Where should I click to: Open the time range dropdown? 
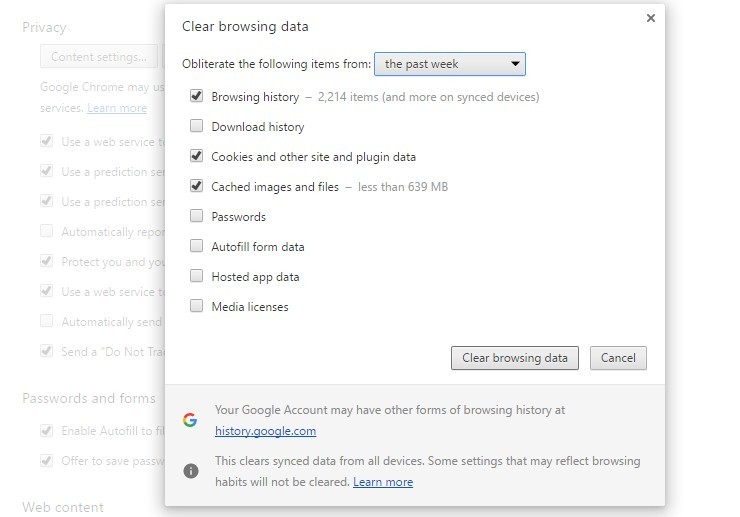click(450, 64)
